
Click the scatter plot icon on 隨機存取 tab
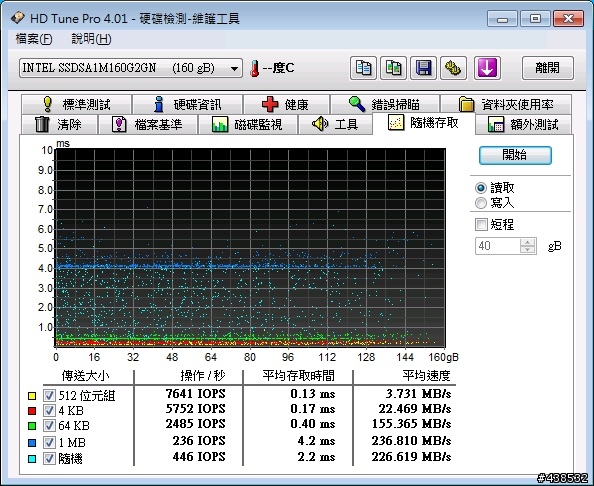click(395, 123)
